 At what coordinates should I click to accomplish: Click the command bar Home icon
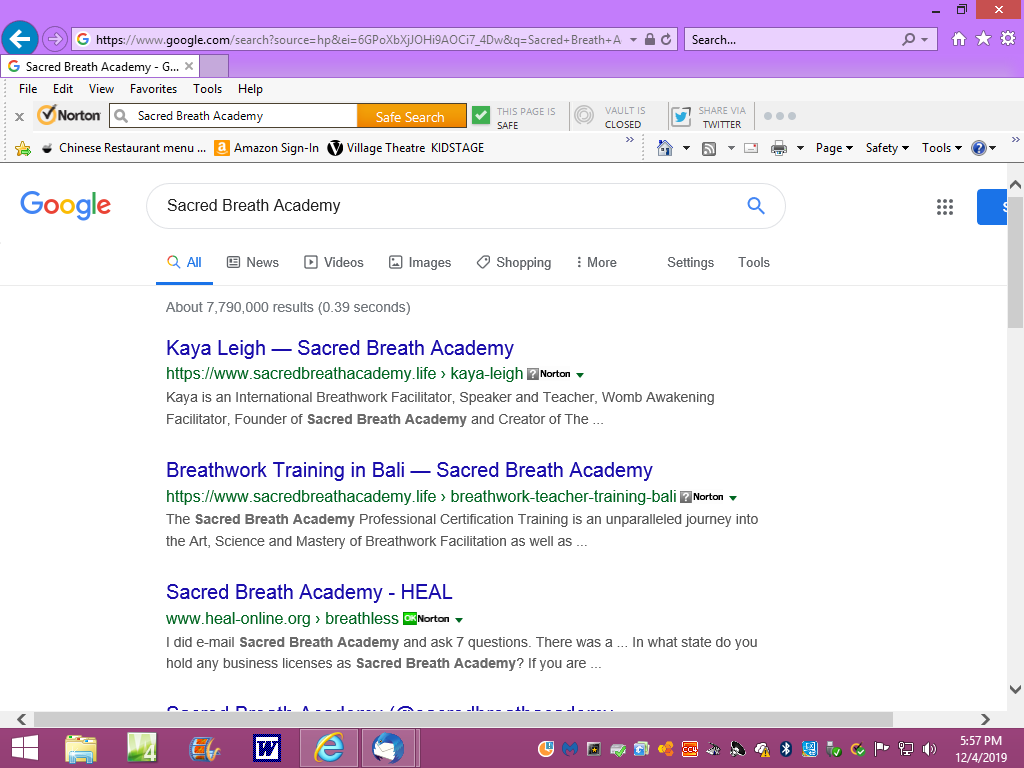pos(665,148)
